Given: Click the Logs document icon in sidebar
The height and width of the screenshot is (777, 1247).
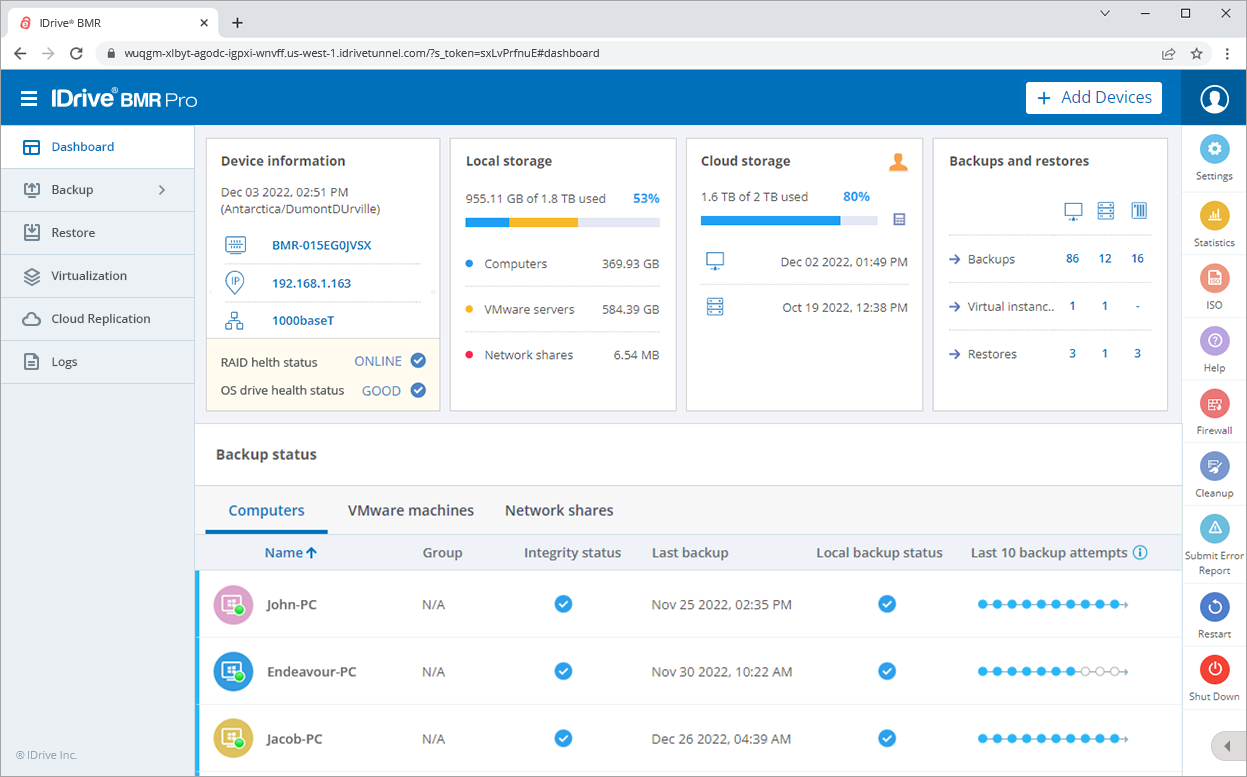Looking at the screenshot, I should pos(31,362).
